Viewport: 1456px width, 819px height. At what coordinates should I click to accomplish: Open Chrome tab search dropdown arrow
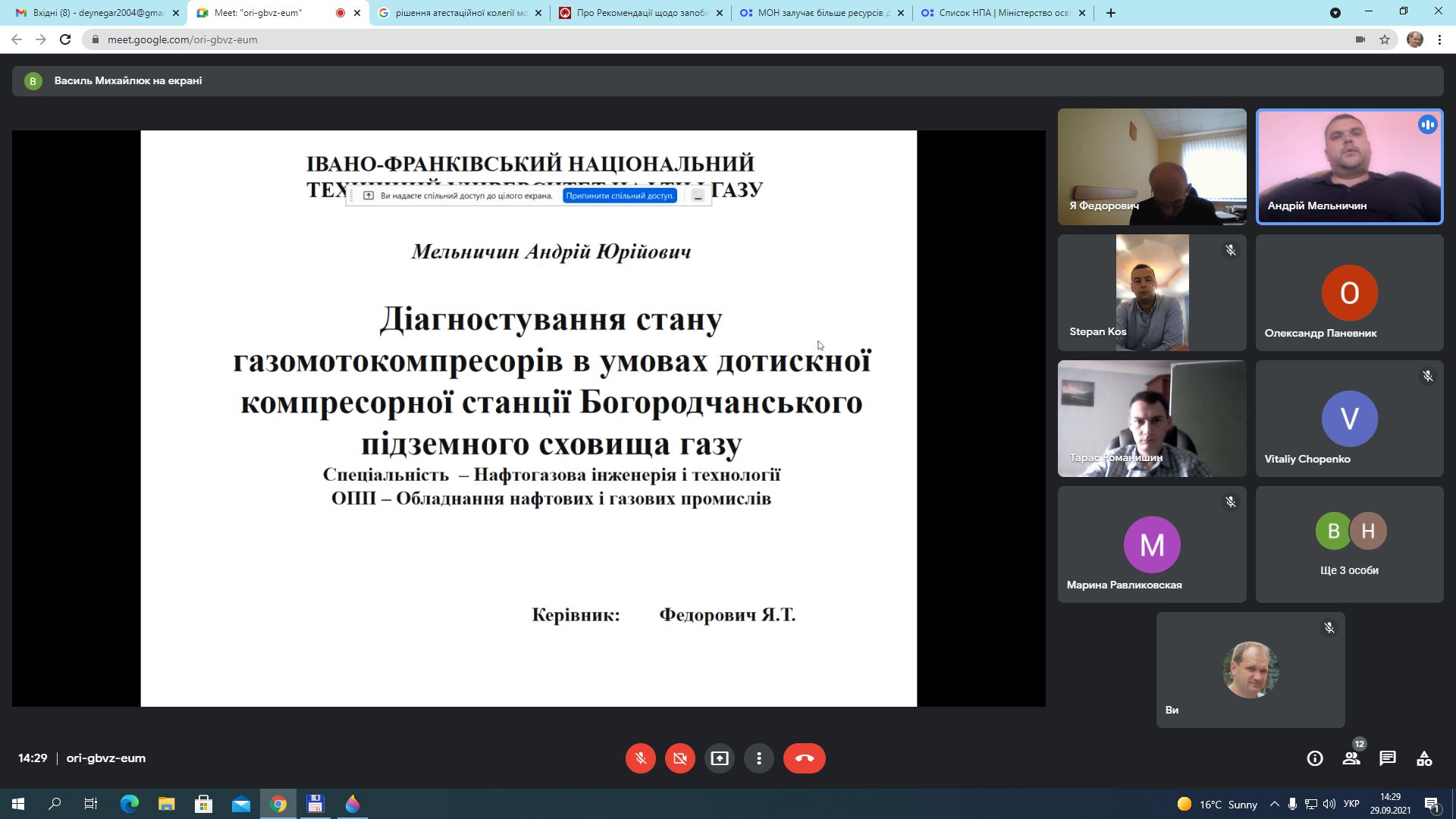(x=1335, y=13)
